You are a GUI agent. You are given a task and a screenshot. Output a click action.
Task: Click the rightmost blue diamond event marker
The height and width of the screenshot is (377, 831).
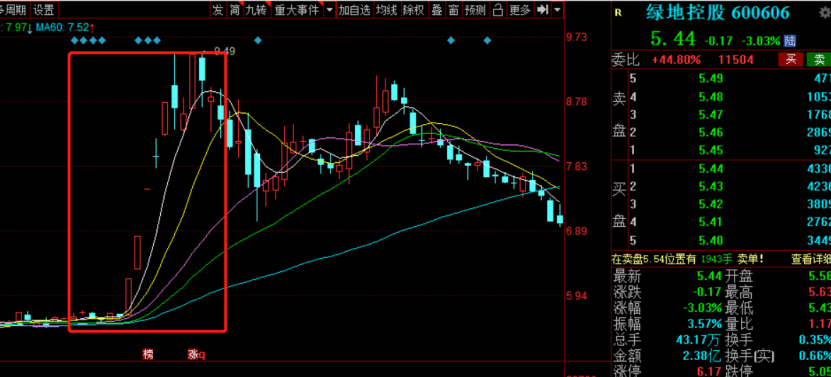(487, 40)
